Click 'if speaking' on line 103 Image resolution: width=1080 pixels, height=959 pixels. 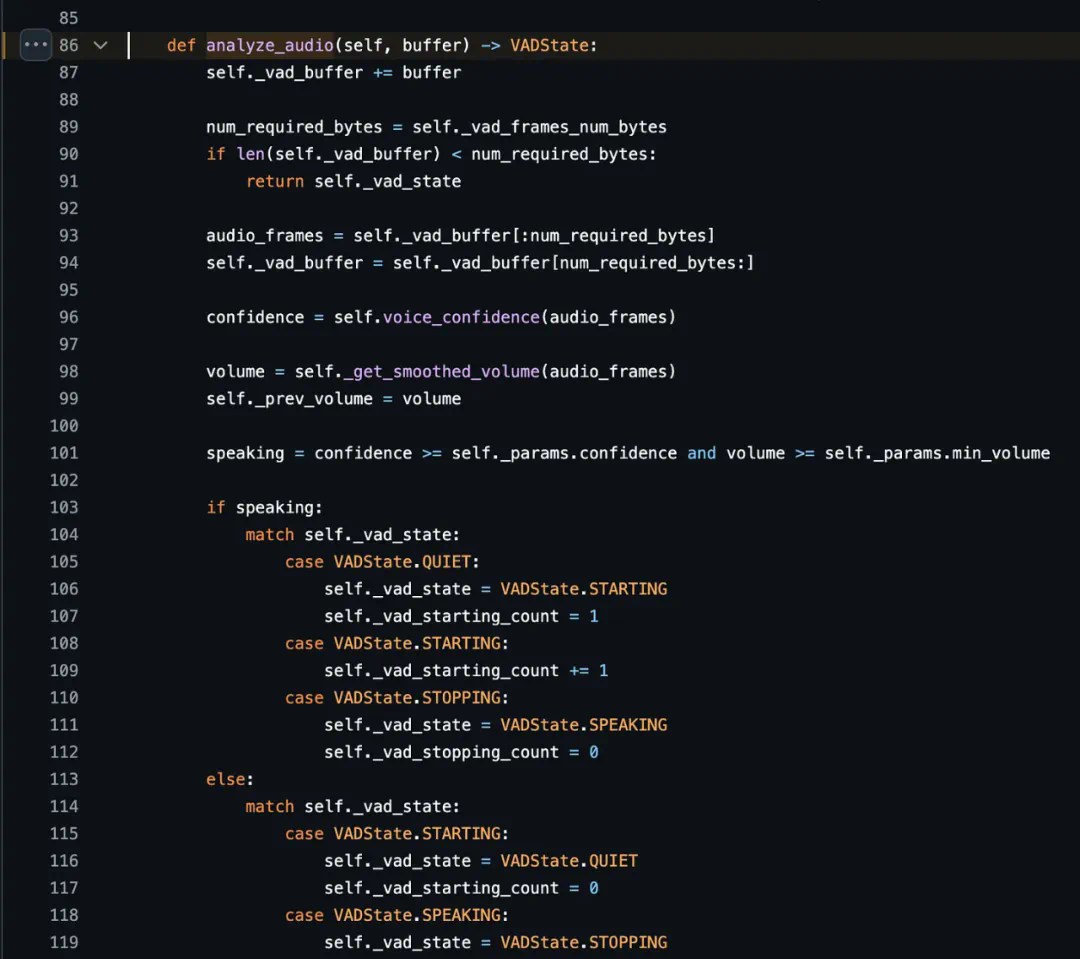pyautogui.click(x=264, y=507)
